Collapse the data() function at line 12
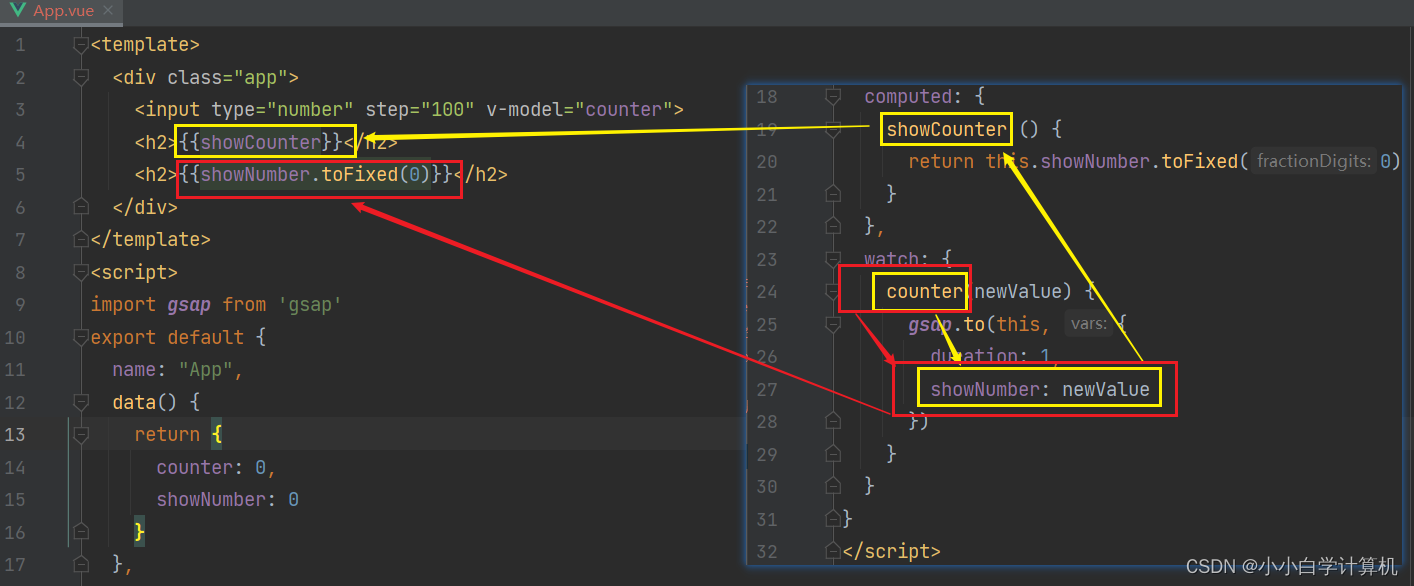The height and width of the screenshot is (586, 1414). click(81, 402)
